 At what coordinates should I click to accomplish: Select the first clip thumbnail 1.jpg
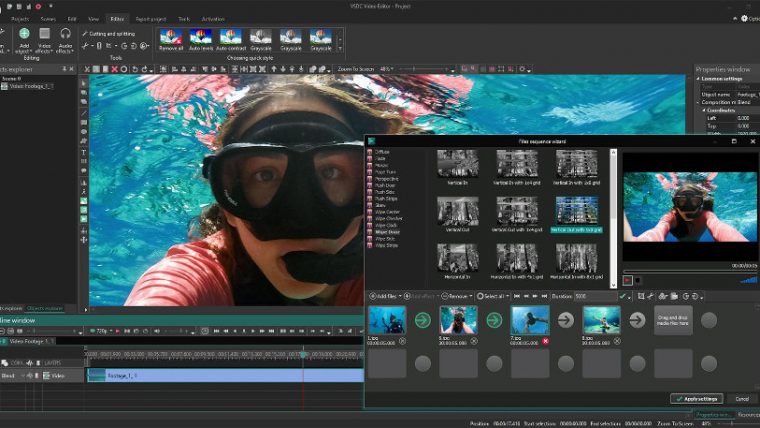click(387, 320)
